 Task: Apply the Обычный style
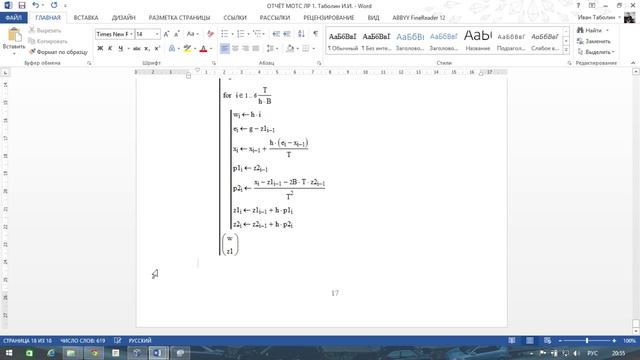click(x=343, y=41)
